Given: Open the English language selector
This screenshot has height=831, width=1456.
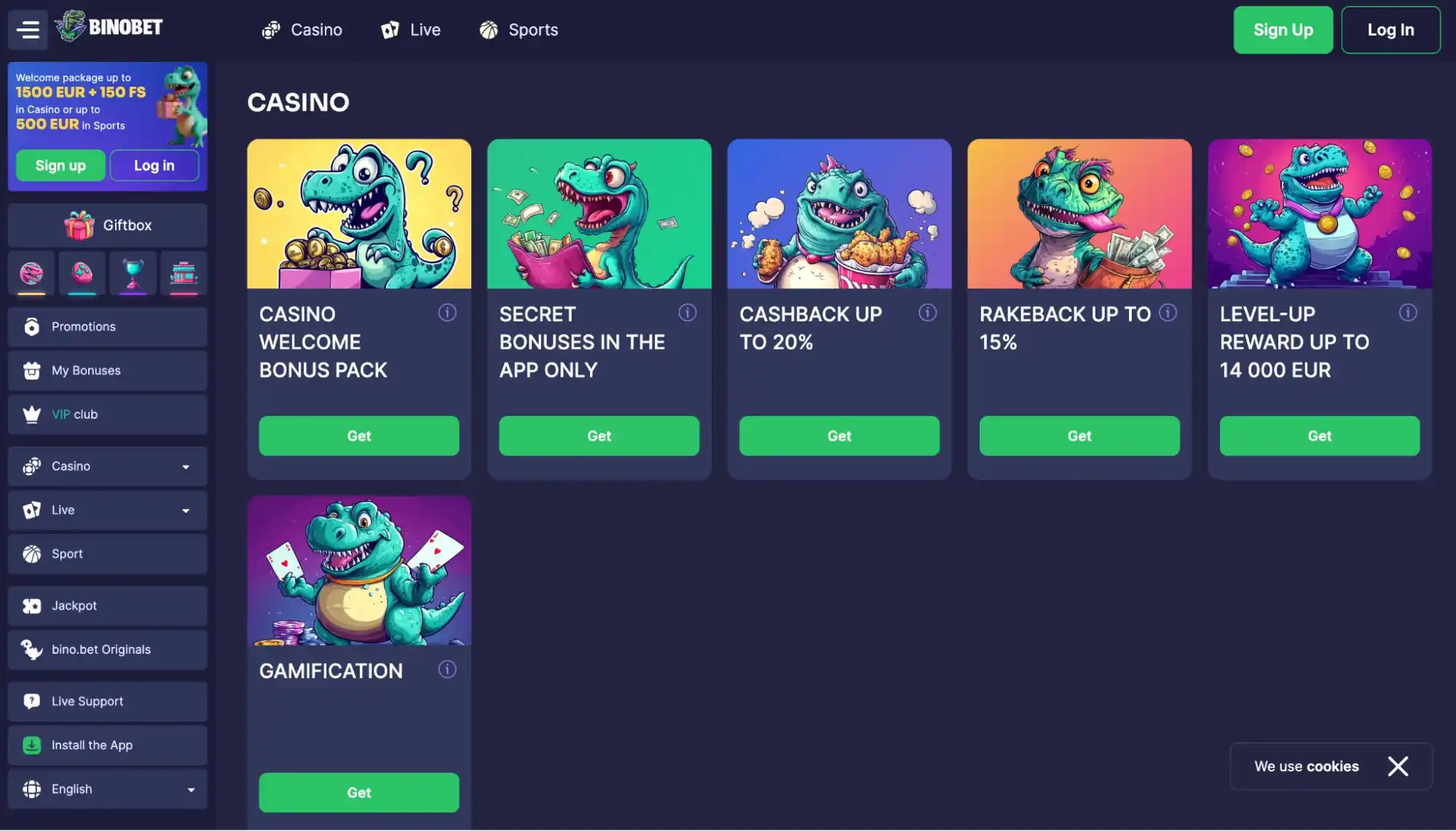Looking at the screenshot, I should 108,789.
